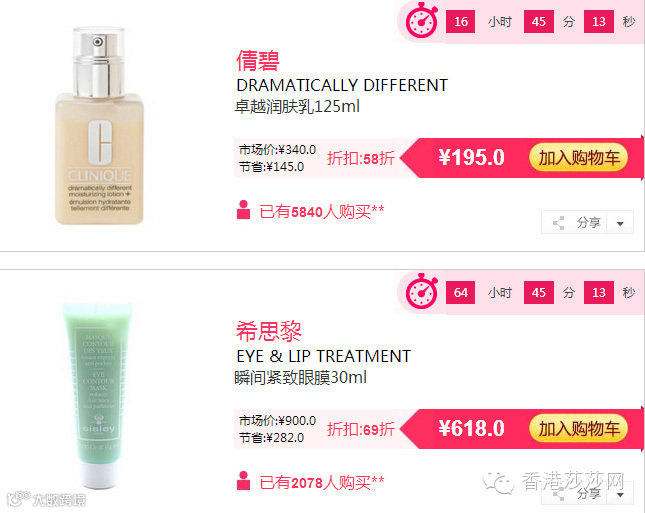Viewport: 645px width, 513px height.
Task: Click the Clinique lotion bottle image
Action: [x=99, y=126]
